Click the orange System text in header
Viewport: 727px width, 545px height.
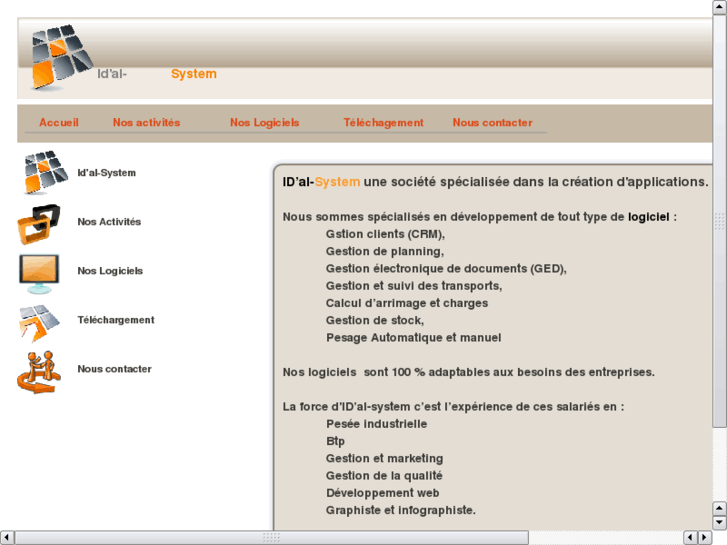click(x=194, y=74)
